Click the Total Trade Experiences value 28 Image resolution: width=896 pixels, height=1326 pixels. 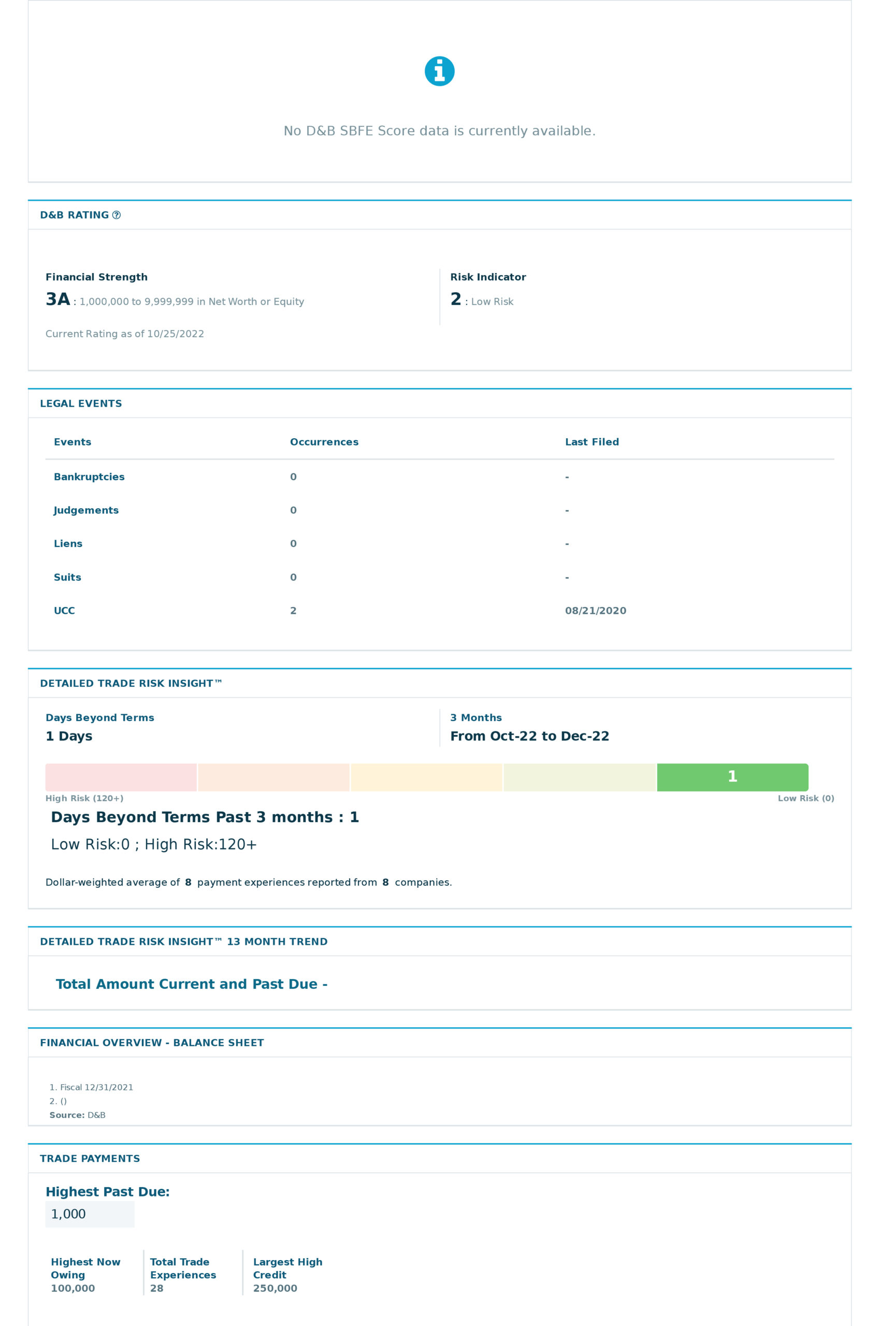(157, 1288)
